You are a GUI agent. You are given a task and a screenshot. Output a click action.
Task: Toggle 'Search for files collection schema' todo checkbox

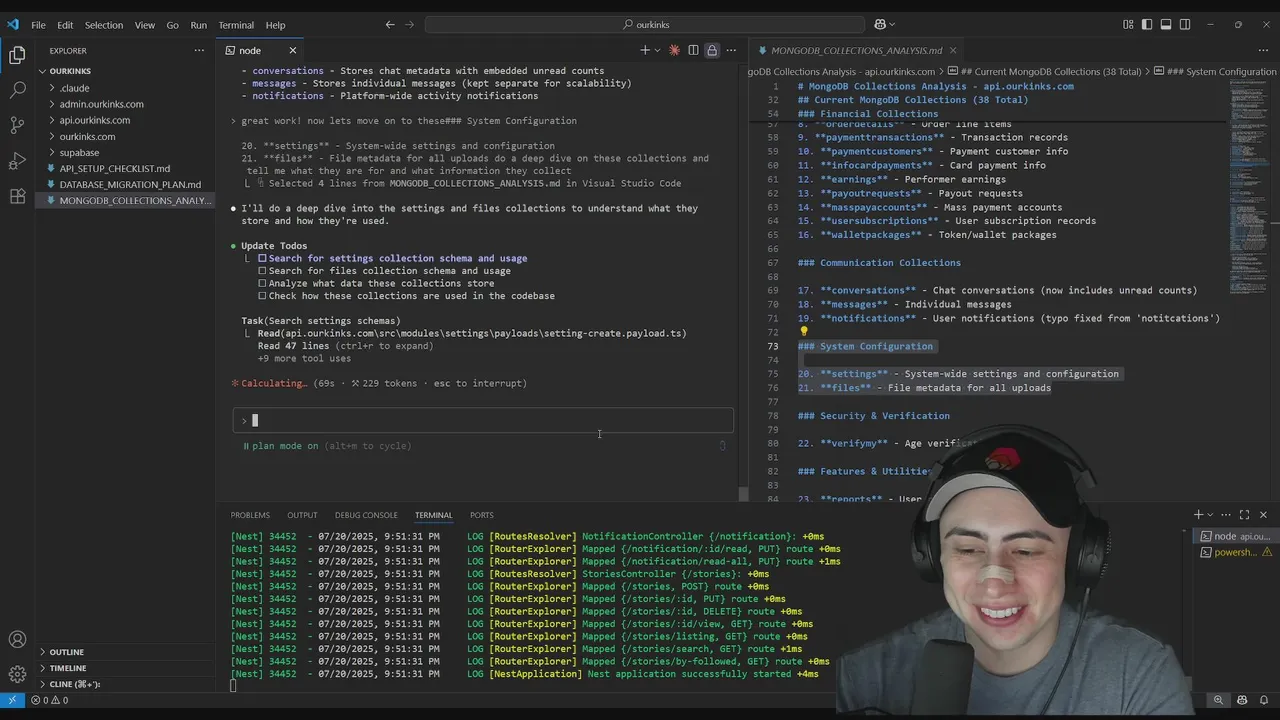click(262, 271)
